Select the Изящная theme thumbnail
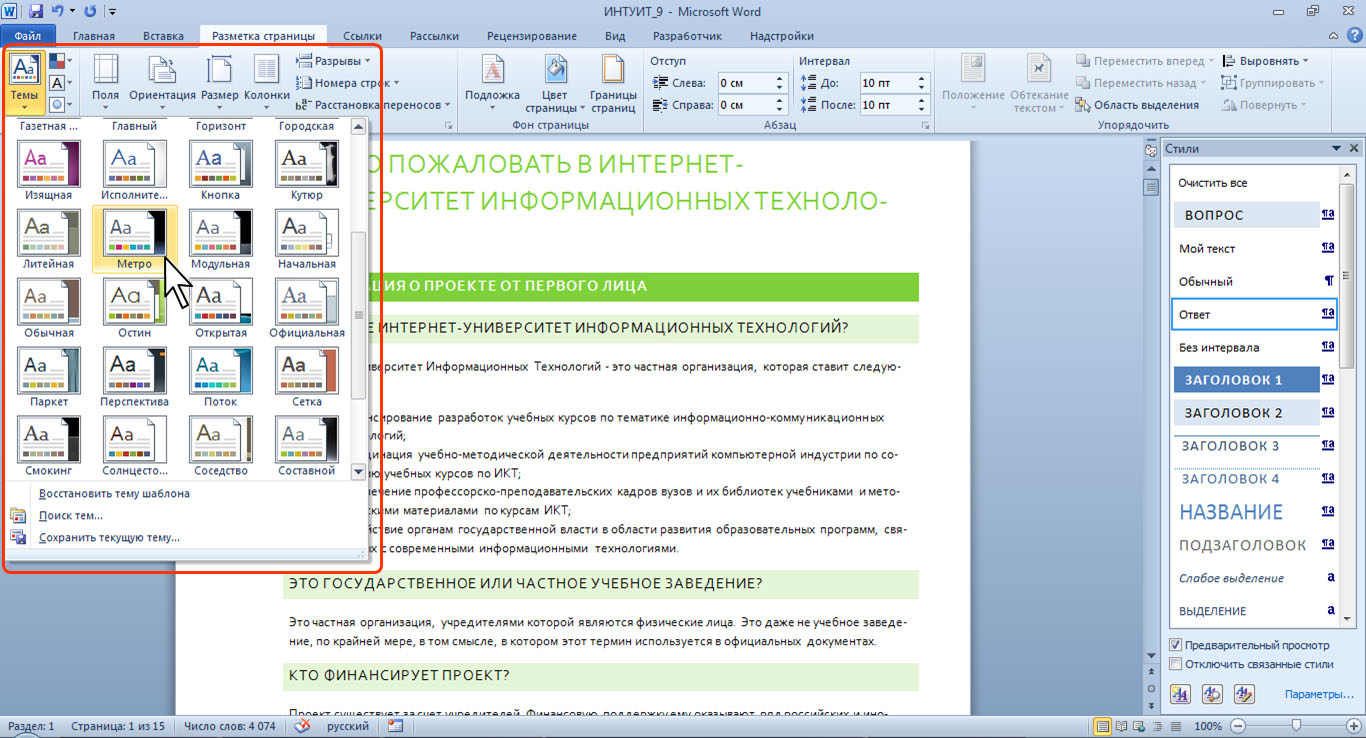Image resolution: width=1366 pixels, height=738 pixels. (x=48, y=170)
